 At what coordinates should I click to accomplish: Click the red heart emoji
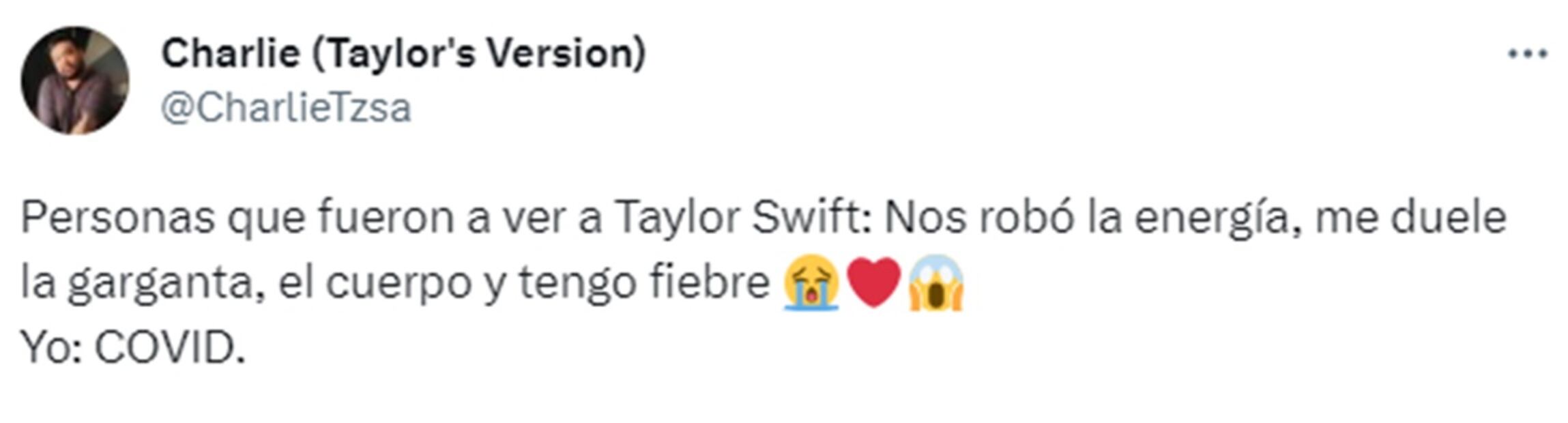874,282
